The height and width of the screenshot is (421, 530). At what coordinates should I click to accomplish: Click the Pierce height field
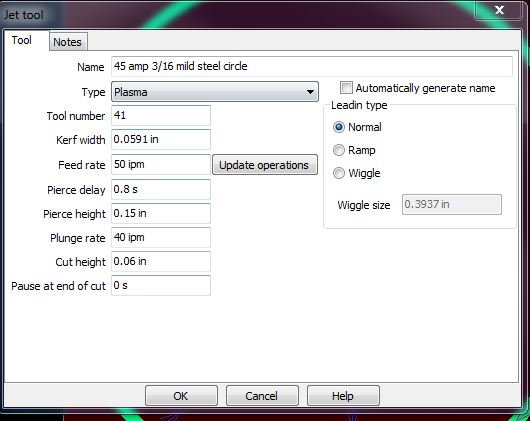click(x=161, y=213)
